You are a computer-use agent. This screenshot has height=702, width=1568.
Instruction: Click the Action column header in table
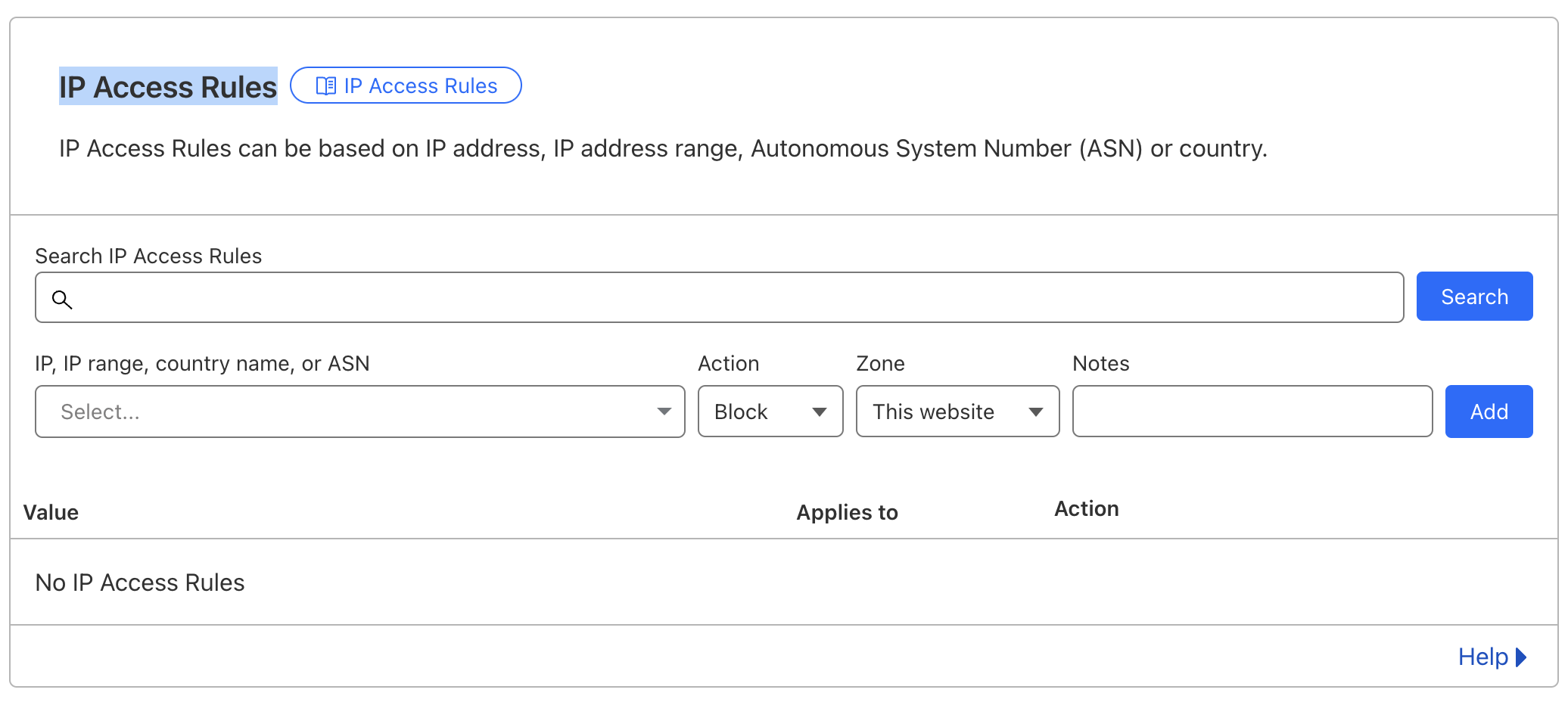click(1086, 509)
